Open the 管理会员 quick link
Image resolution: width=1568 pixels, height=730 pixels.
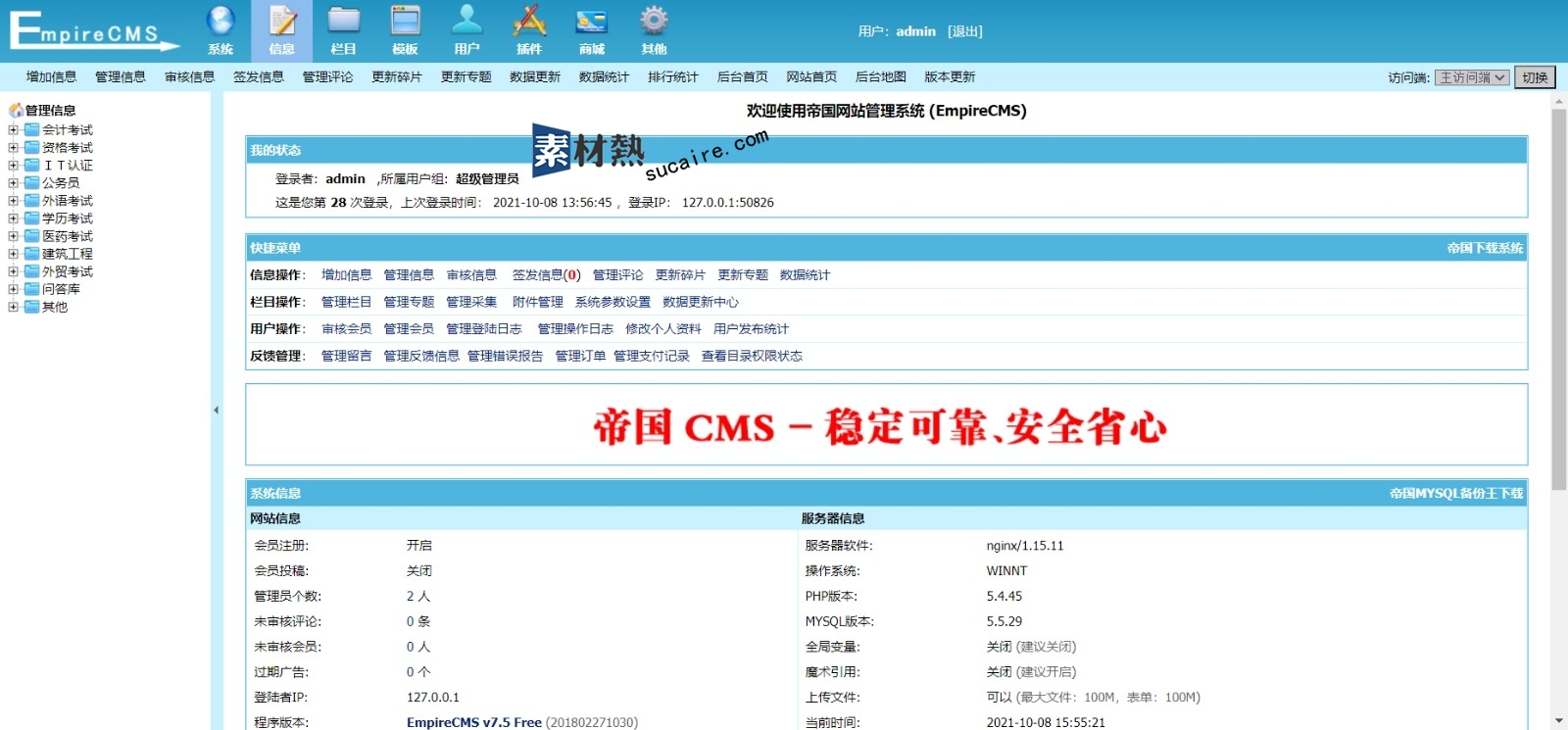pos(409,328)
